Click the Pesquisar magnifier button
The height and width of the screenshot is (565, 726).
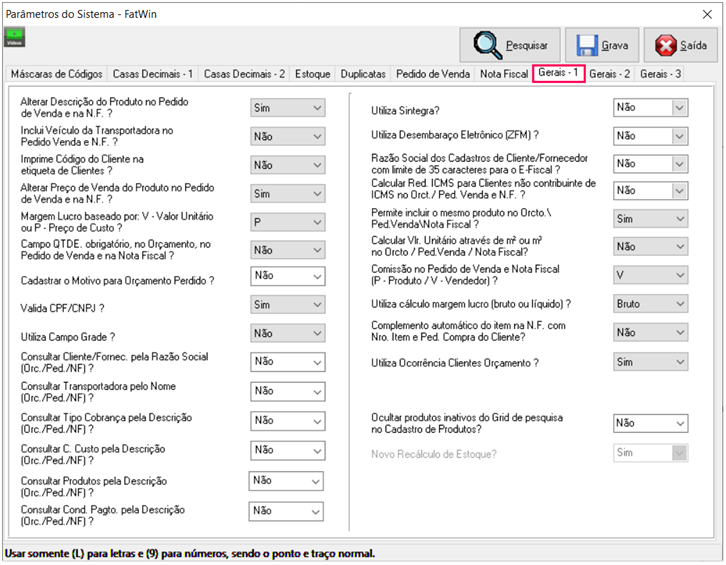[x=510, y=46]
